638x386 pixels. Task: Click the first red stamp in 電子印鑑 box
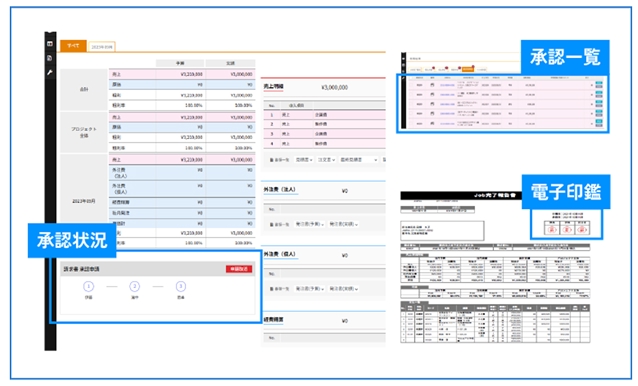(552, 229)
